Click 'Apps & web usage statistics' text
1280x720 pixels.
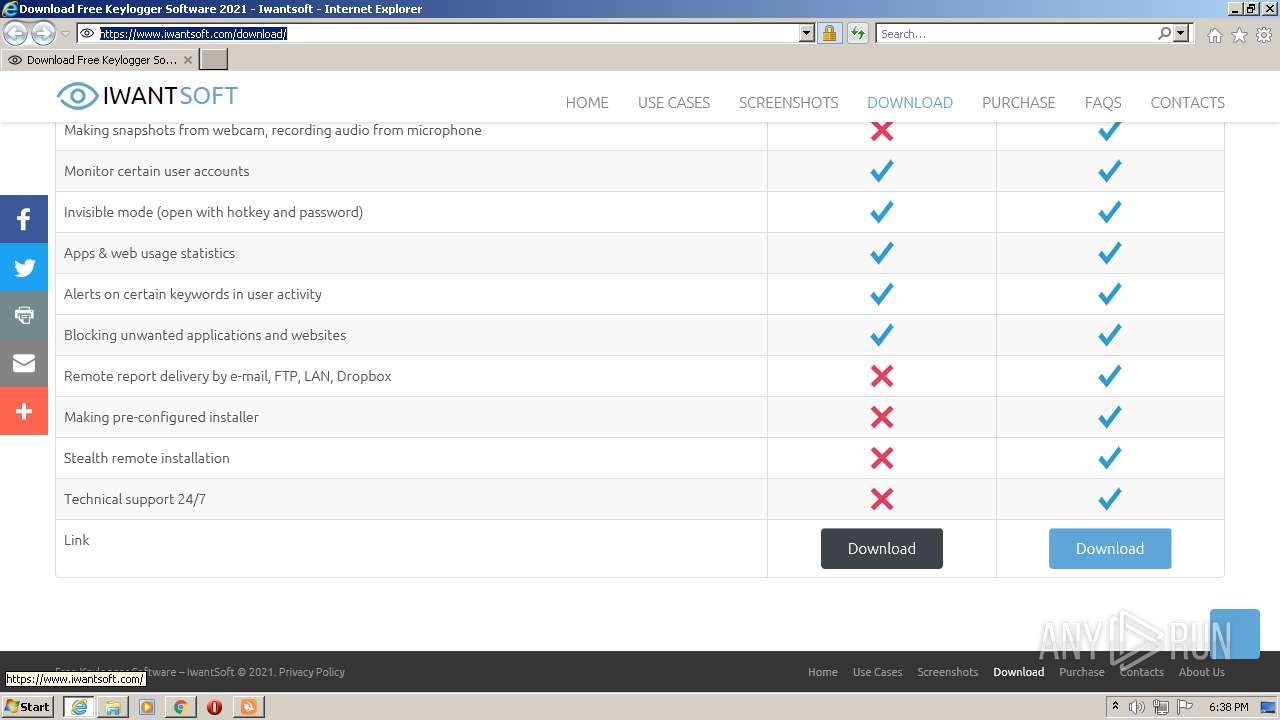point(150,253)
